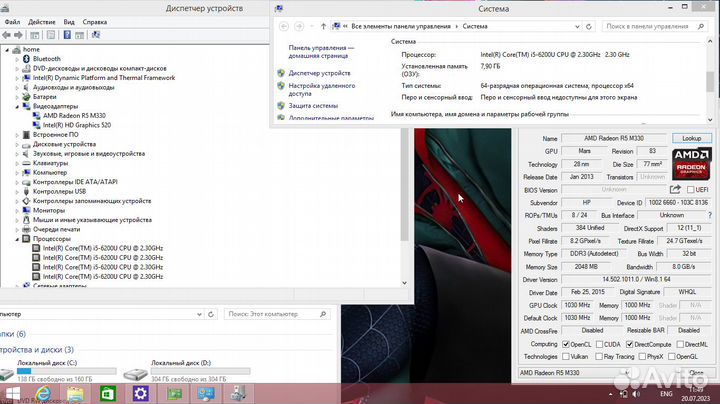Click Refresh icon in Система address bar
This screenshot has height=404, width=720.
(589, 27)
